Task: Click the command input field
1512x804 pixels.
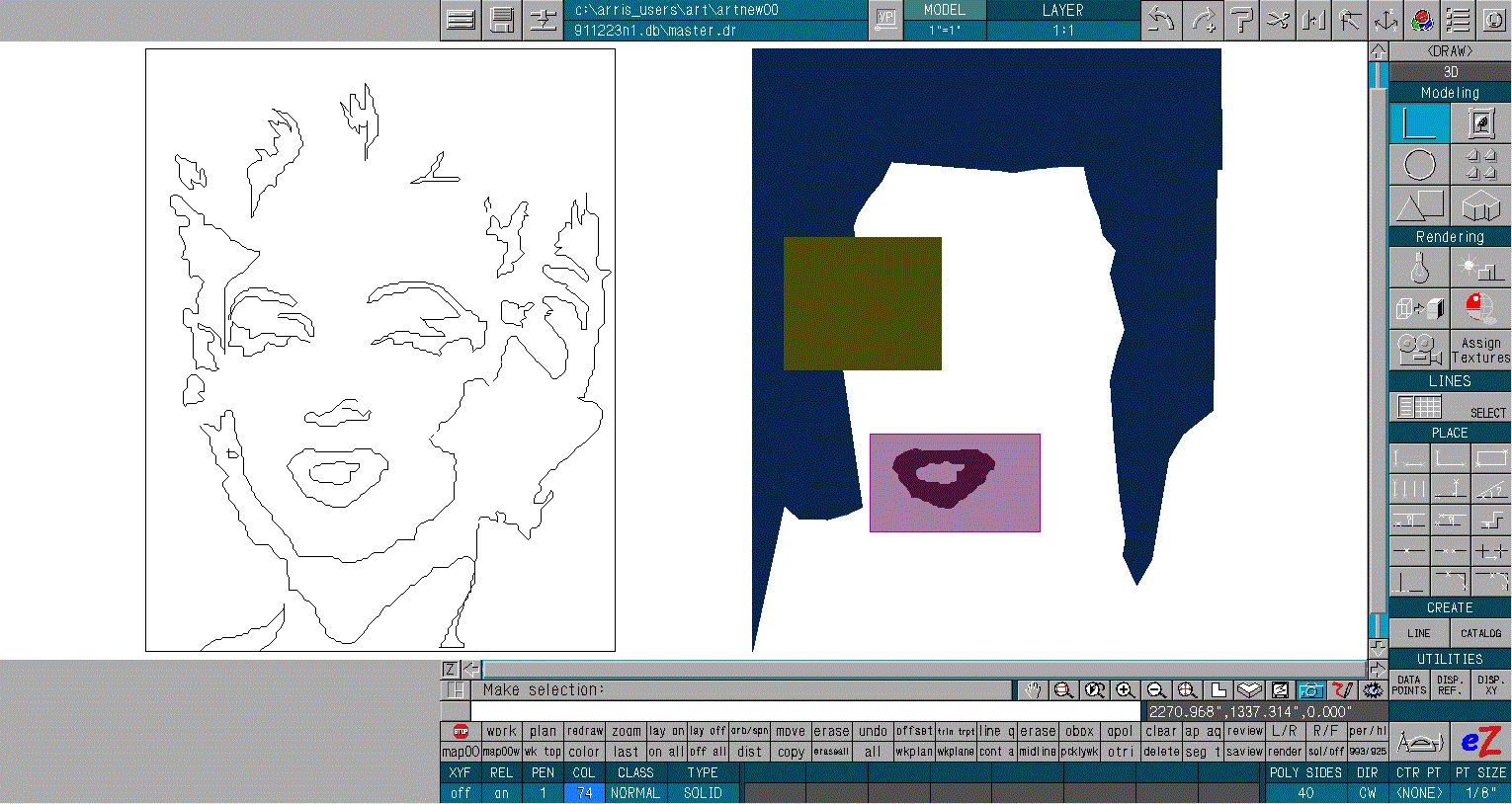Action: (806, 711)
